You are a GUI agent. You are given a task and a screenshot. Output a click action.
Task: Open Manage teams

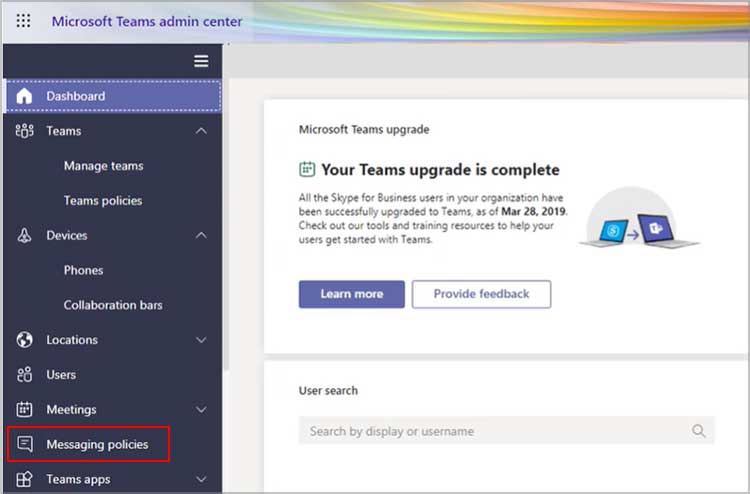point(103,166)
